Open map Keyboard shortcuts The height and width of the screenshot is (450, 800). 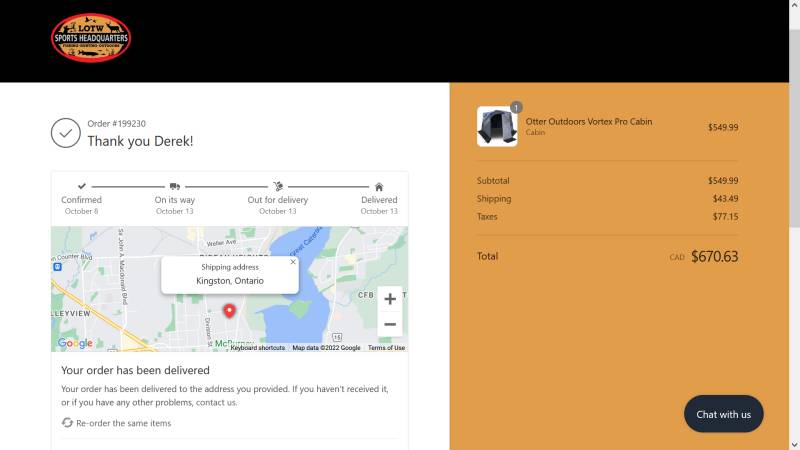[258, 347]
